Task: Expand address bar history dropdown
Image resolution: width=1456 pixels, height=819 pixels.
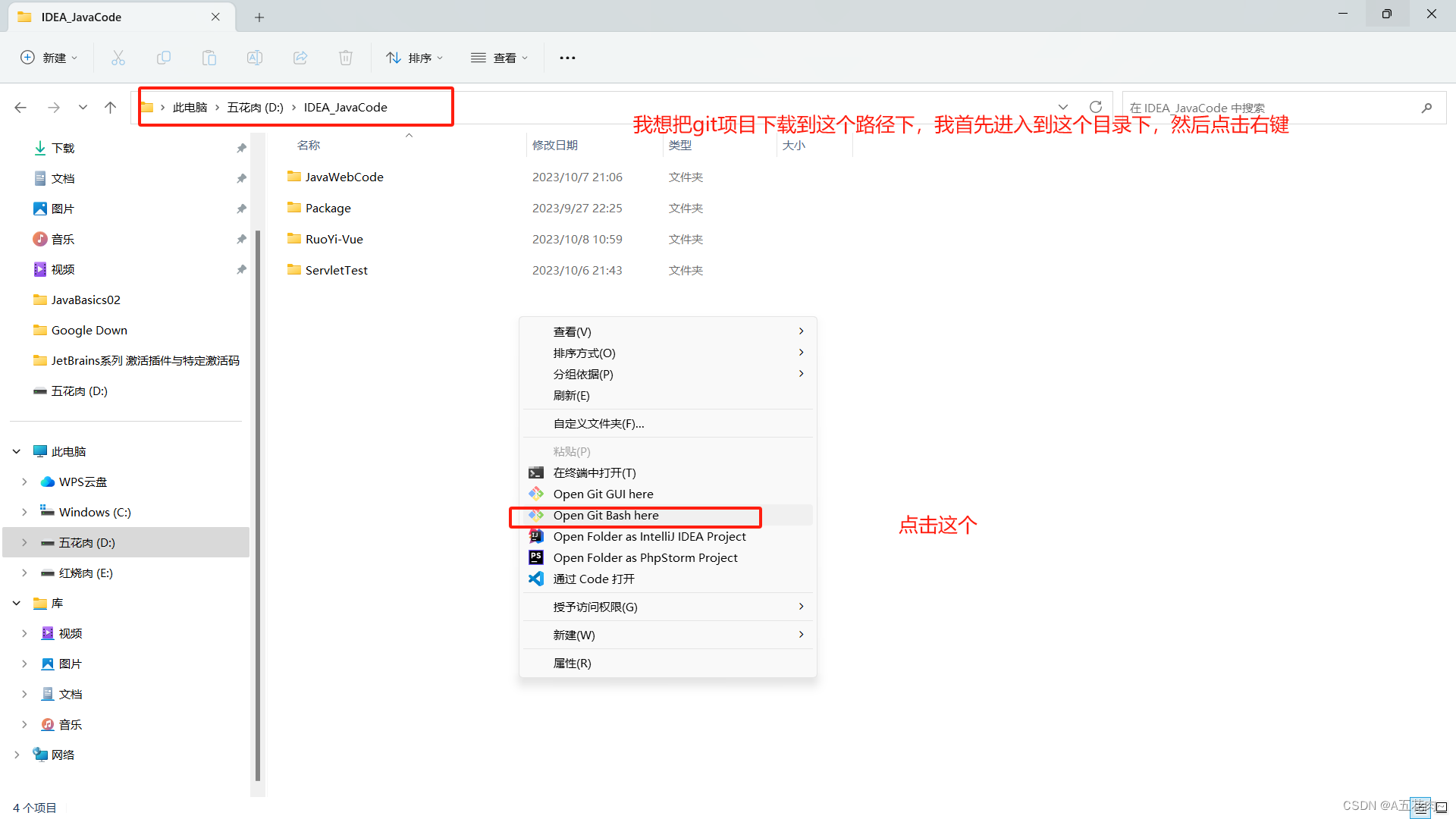Action: (x=1063, y=107)
